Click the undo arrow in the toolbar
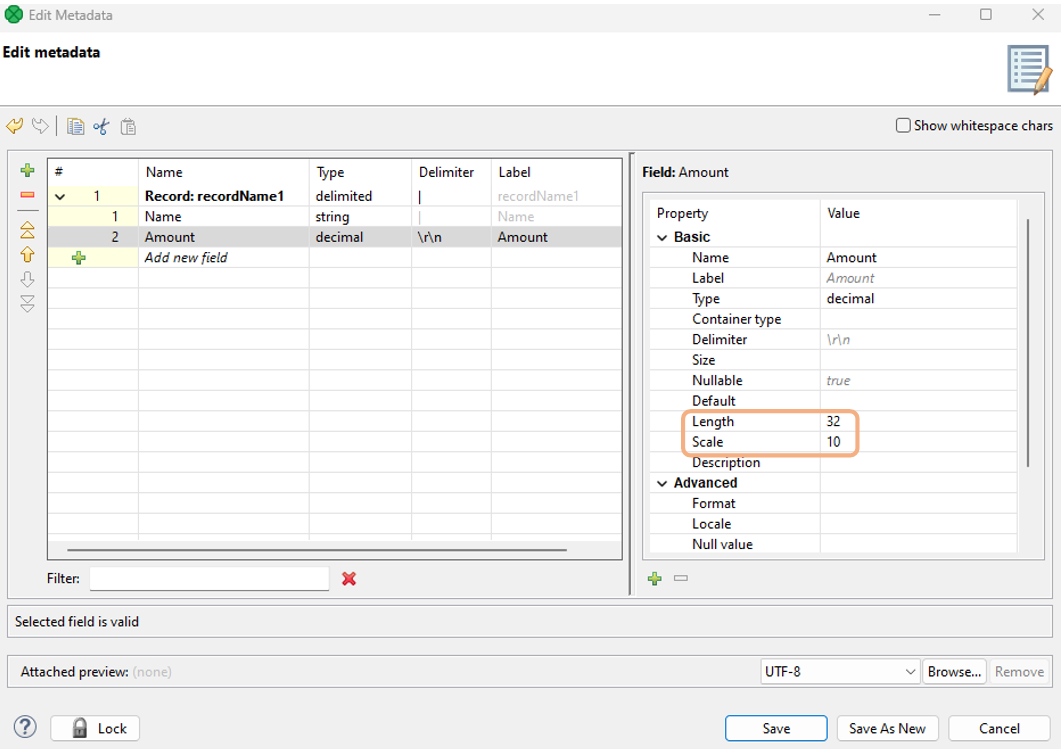1063x749 pixels. 15,126
